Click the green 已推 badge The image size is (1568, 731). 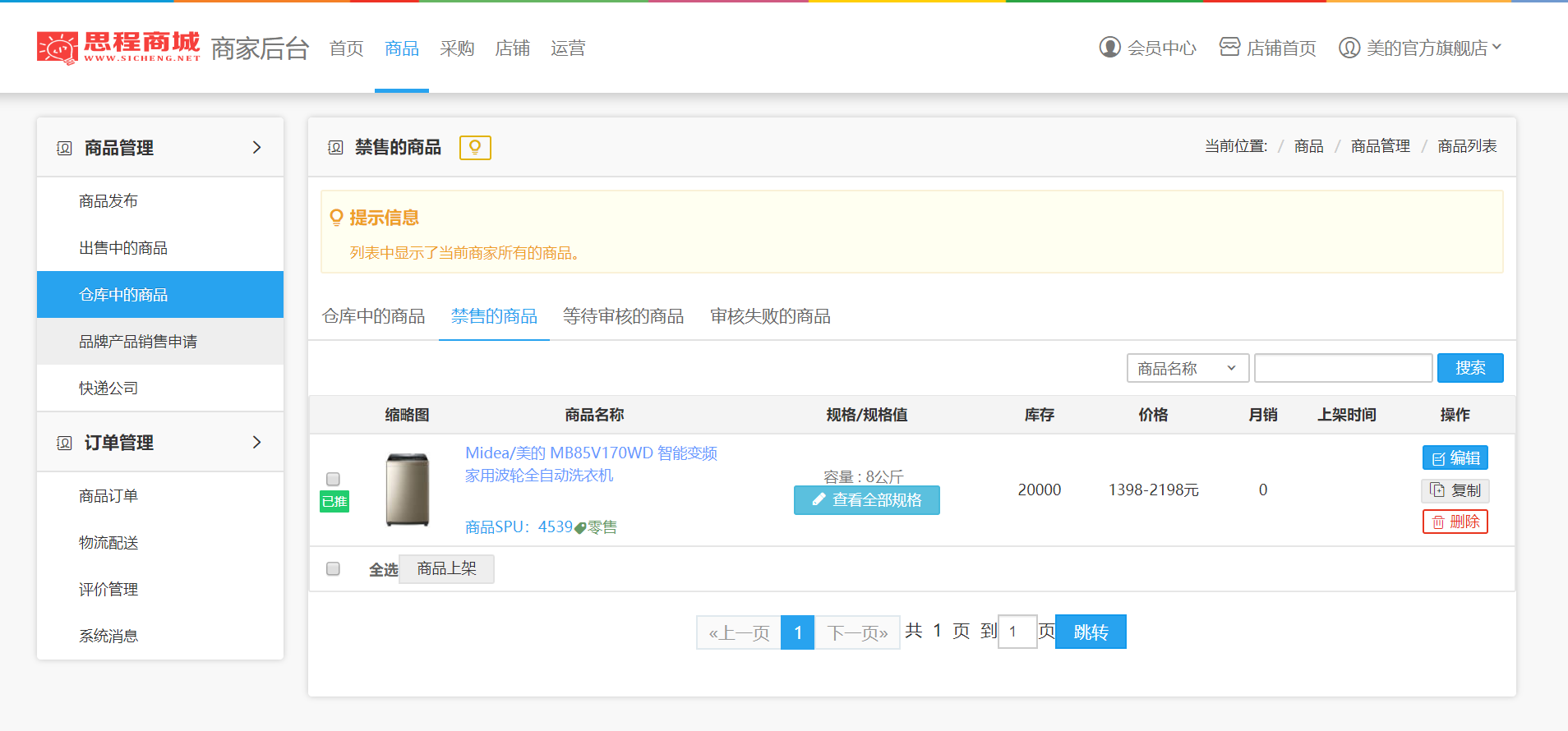[x=334, y=502]
